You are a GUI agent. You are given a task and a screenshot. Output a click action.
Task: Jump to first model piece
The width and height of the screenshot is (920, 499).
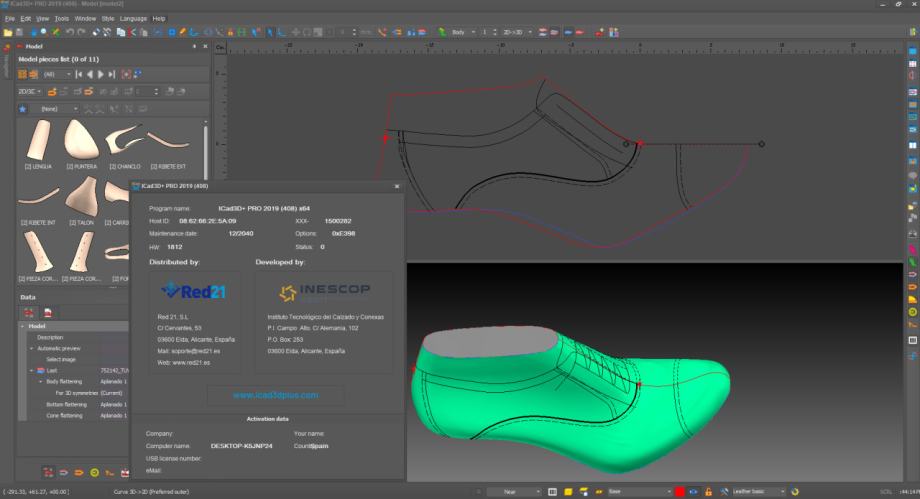pyautogui.click(x=78, y=74)
